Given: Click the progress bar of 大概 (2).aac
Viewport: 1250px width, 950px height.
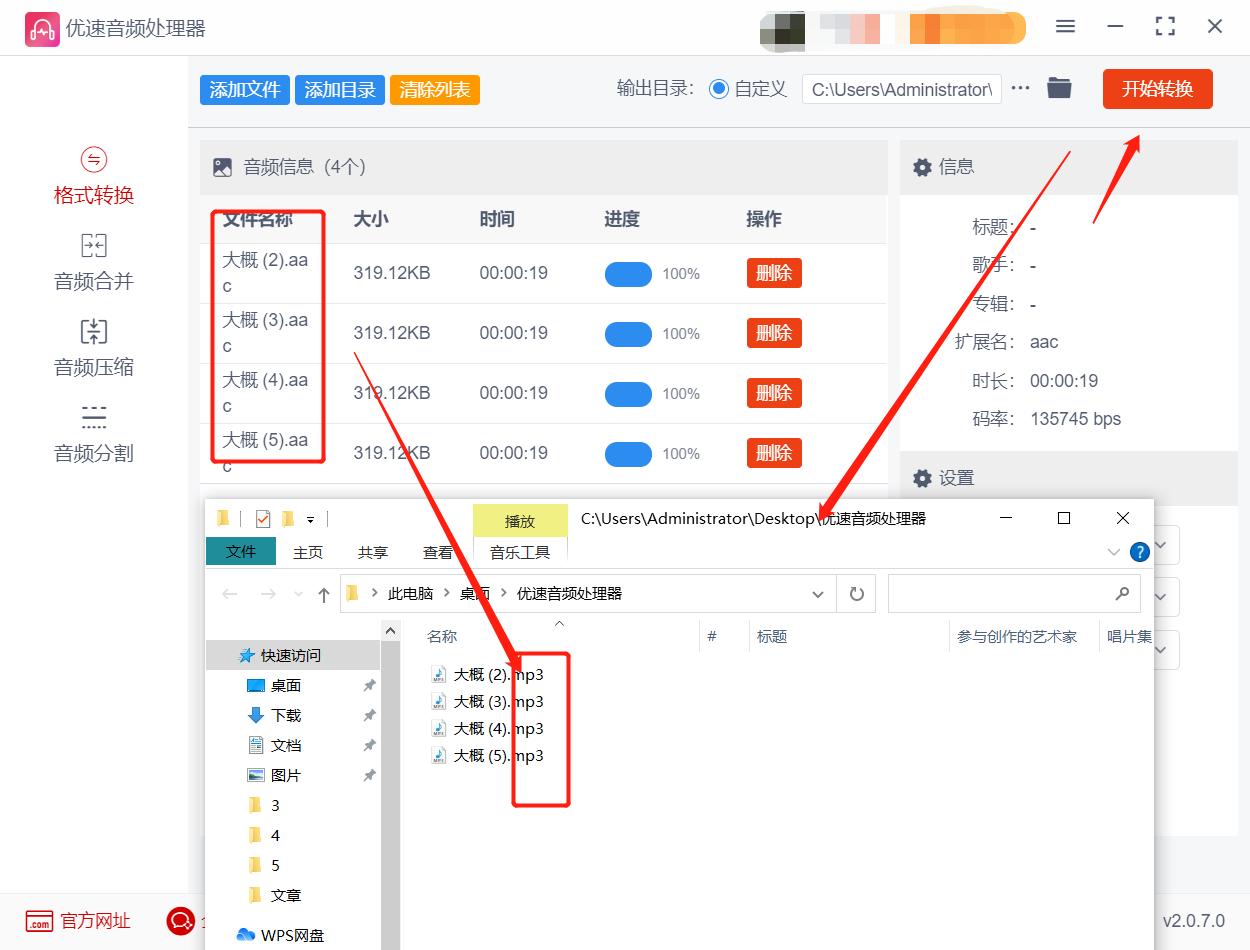Looking at the screenshot, I should pyautogui.click(x=628, y=273).
